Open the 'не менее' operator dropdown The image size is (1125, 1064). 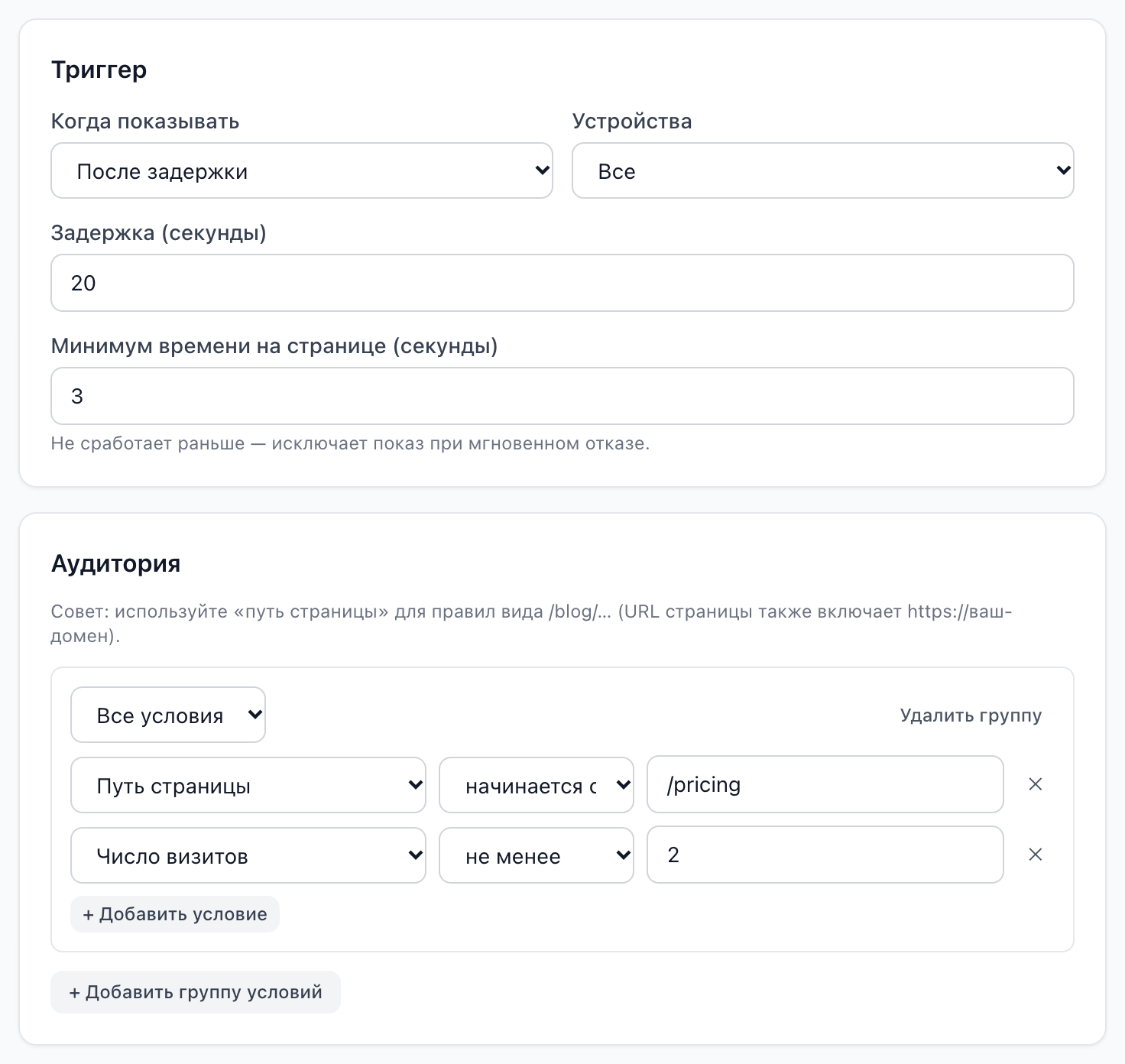click(537, 855)
